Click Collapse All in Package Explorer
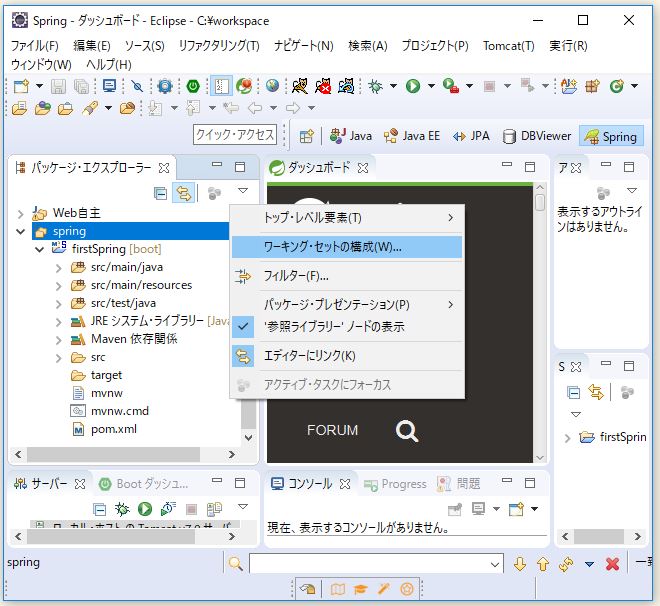The image size is (660, 606). (x=160, y=194)
